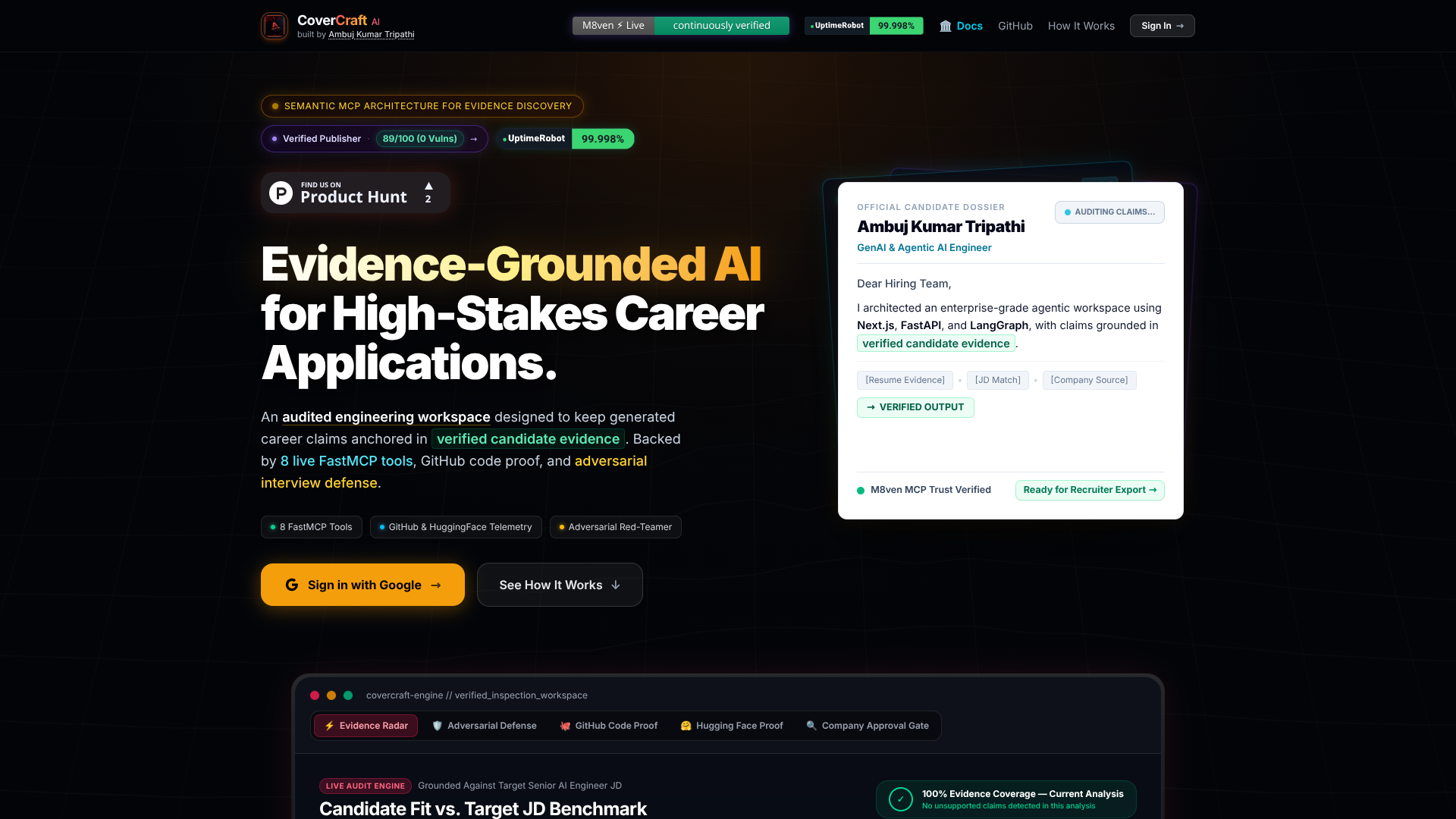The height and width of the screenshot is (819, 1456).
Task: Expand See How It Works
Action: pos(560,585)
